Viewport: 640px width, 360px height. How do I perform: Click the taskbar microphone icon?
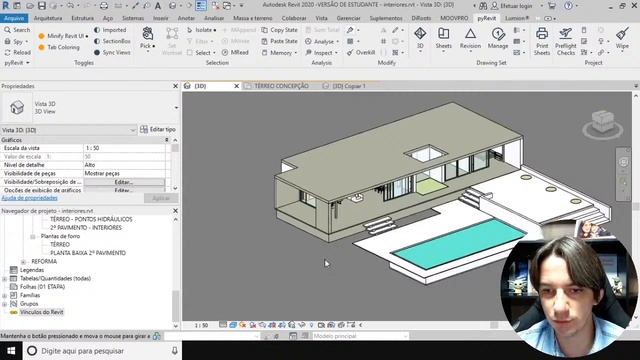point(175,351)
